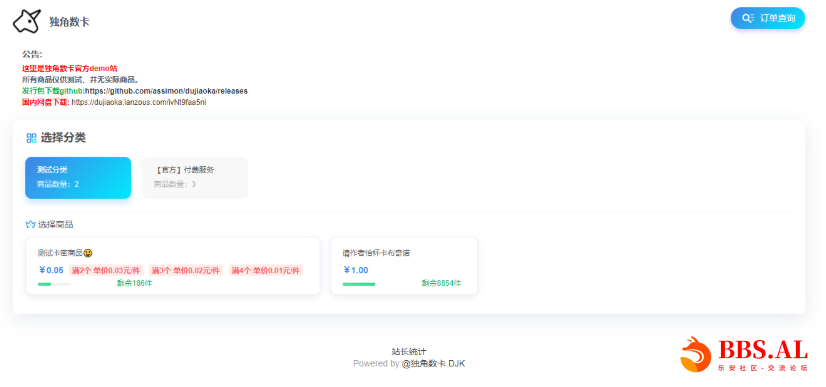This screenshot has width=826, height=387.
Task: Click the 满3个 单价0.02元/件 discount tag
Action: [x=186, y=271]
